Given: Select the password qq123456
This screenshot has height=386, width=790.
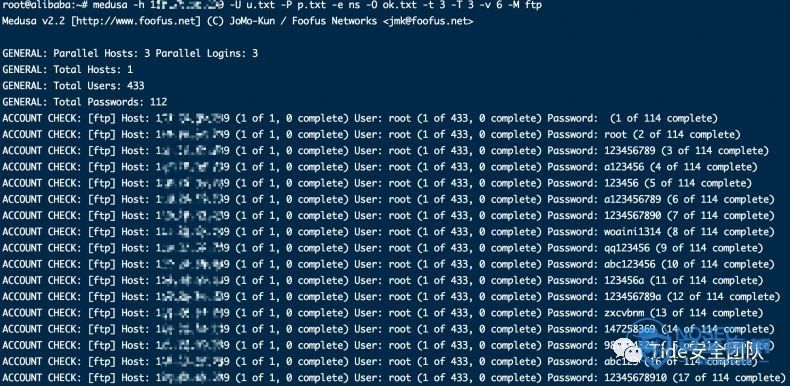Looking at the screenshot, I should [x=627, y=248].
